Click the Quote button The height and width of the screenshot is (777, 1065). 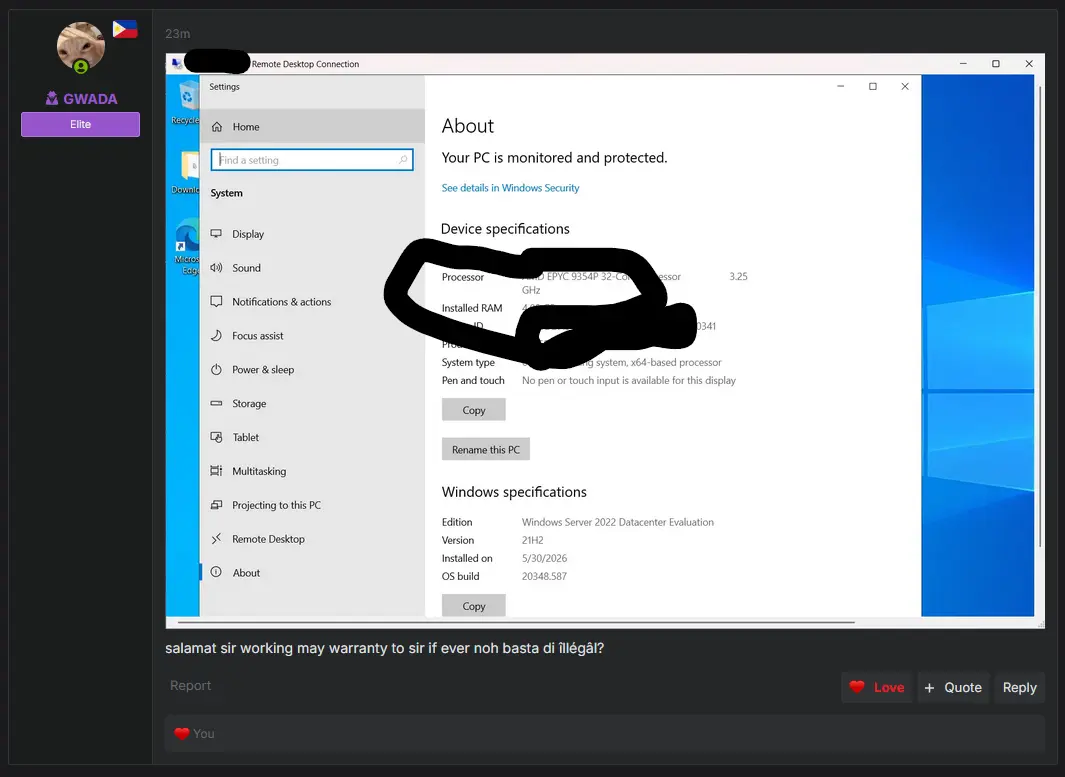tap(953, 687)
